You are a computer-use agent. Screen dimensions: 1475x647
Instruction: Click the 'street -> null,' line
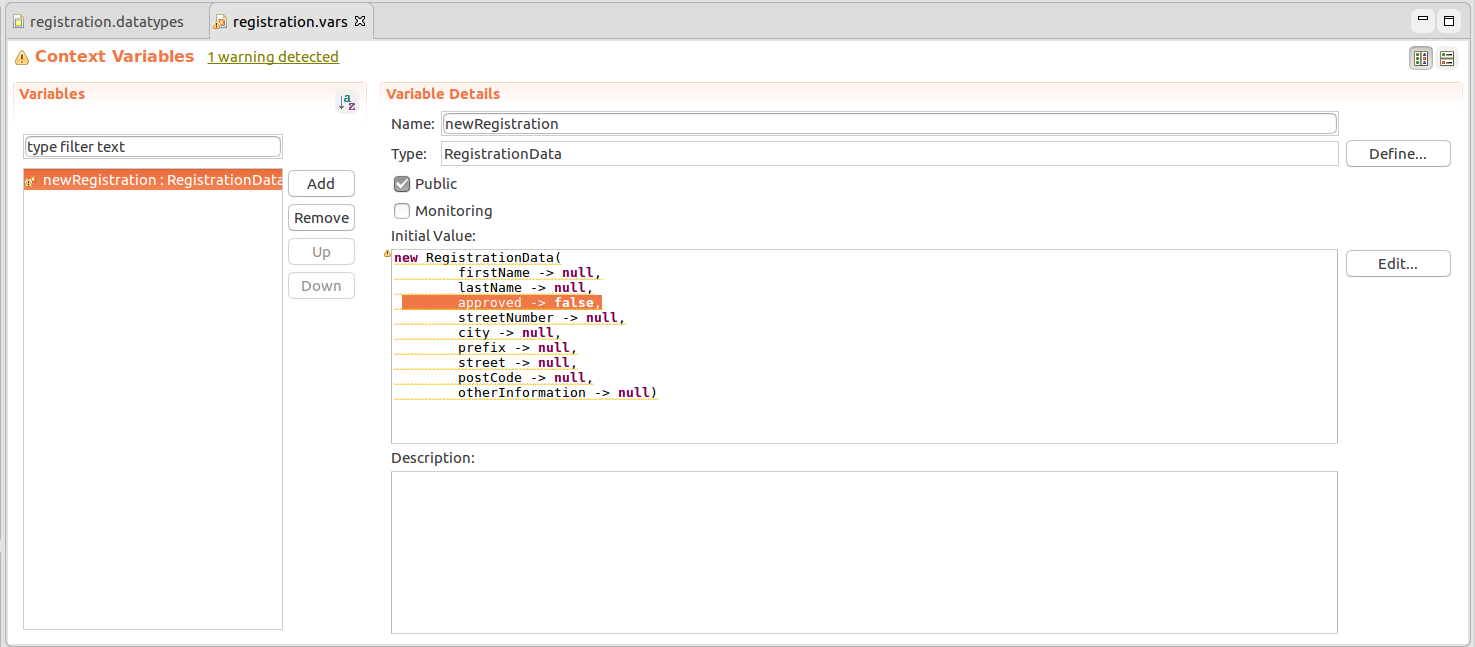click(518, 363)
